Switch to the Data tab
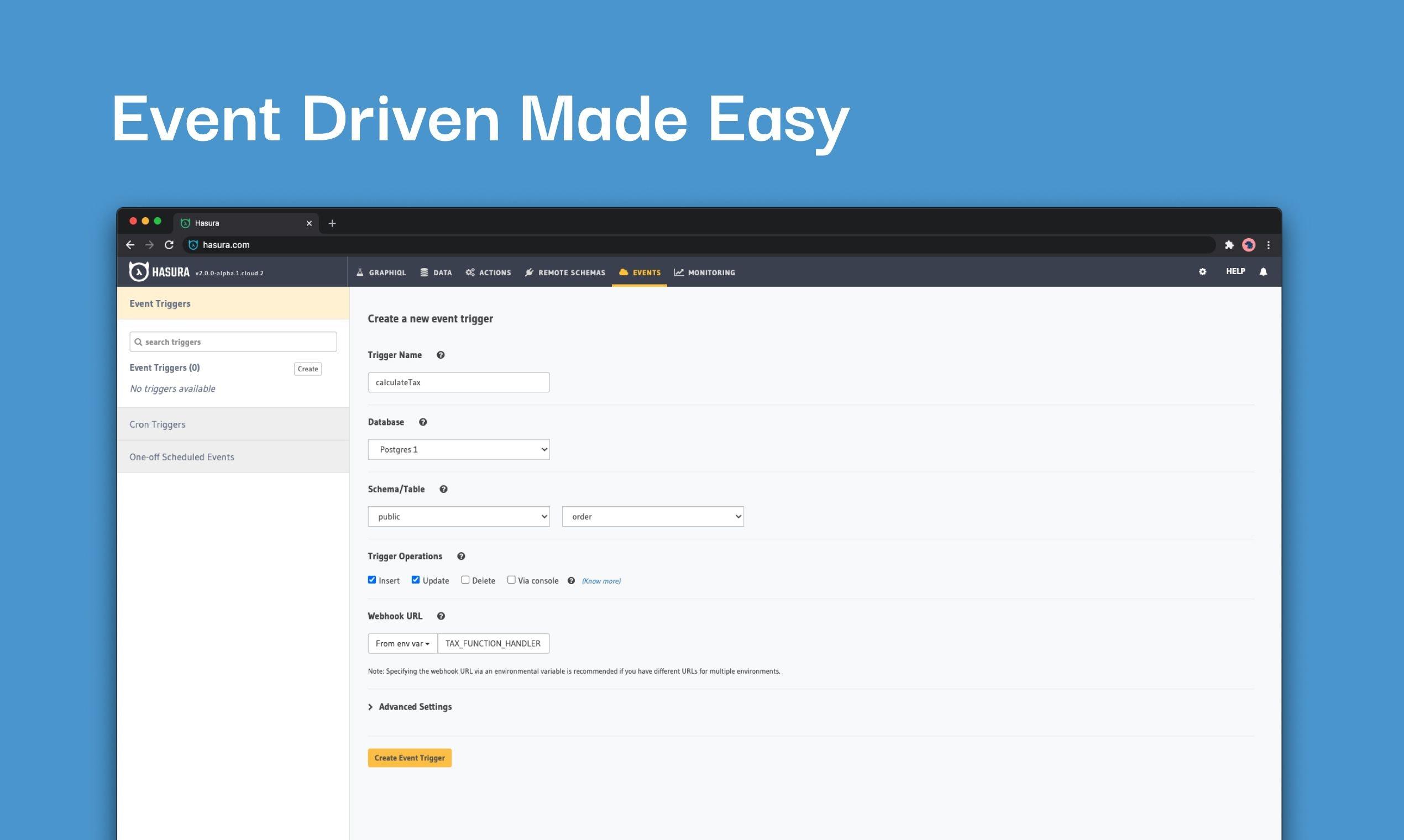 click(x=437, y=272)
